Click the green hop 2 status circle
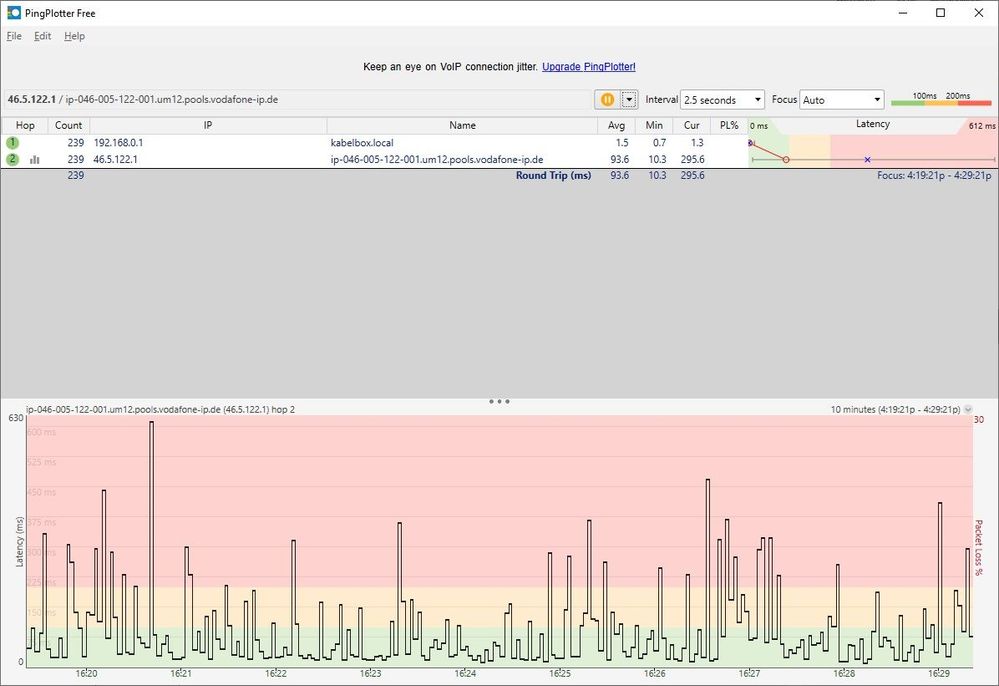 pos(12,159)
